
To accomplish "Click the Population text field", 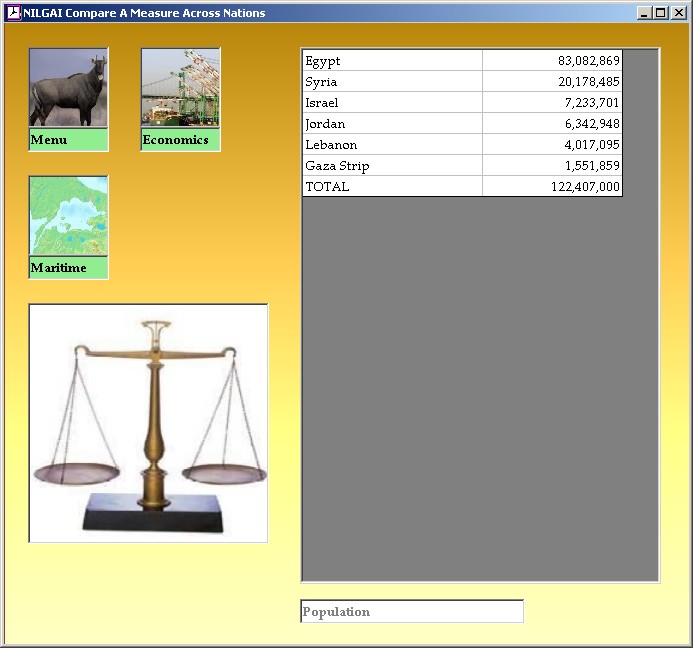I will (x=412, y=612).
